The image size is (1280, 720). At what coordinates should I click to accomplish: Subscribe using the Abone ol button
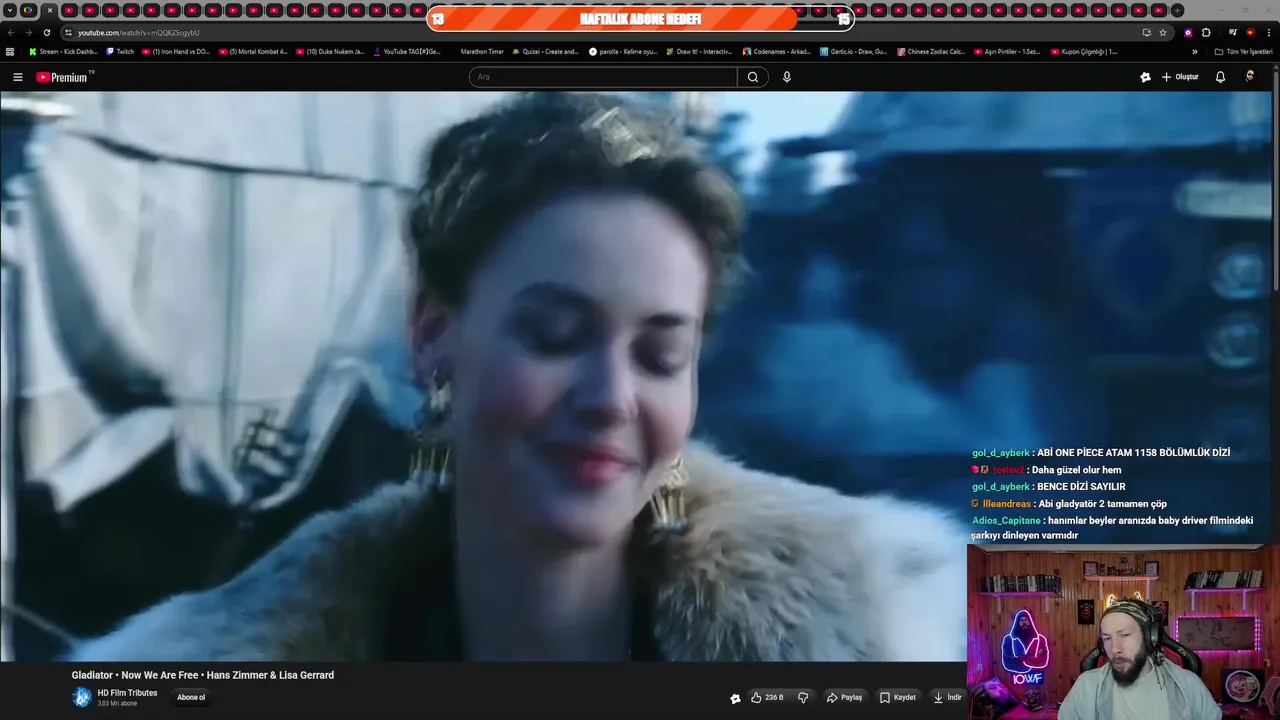pyautogui.click(x=191, y=697)
